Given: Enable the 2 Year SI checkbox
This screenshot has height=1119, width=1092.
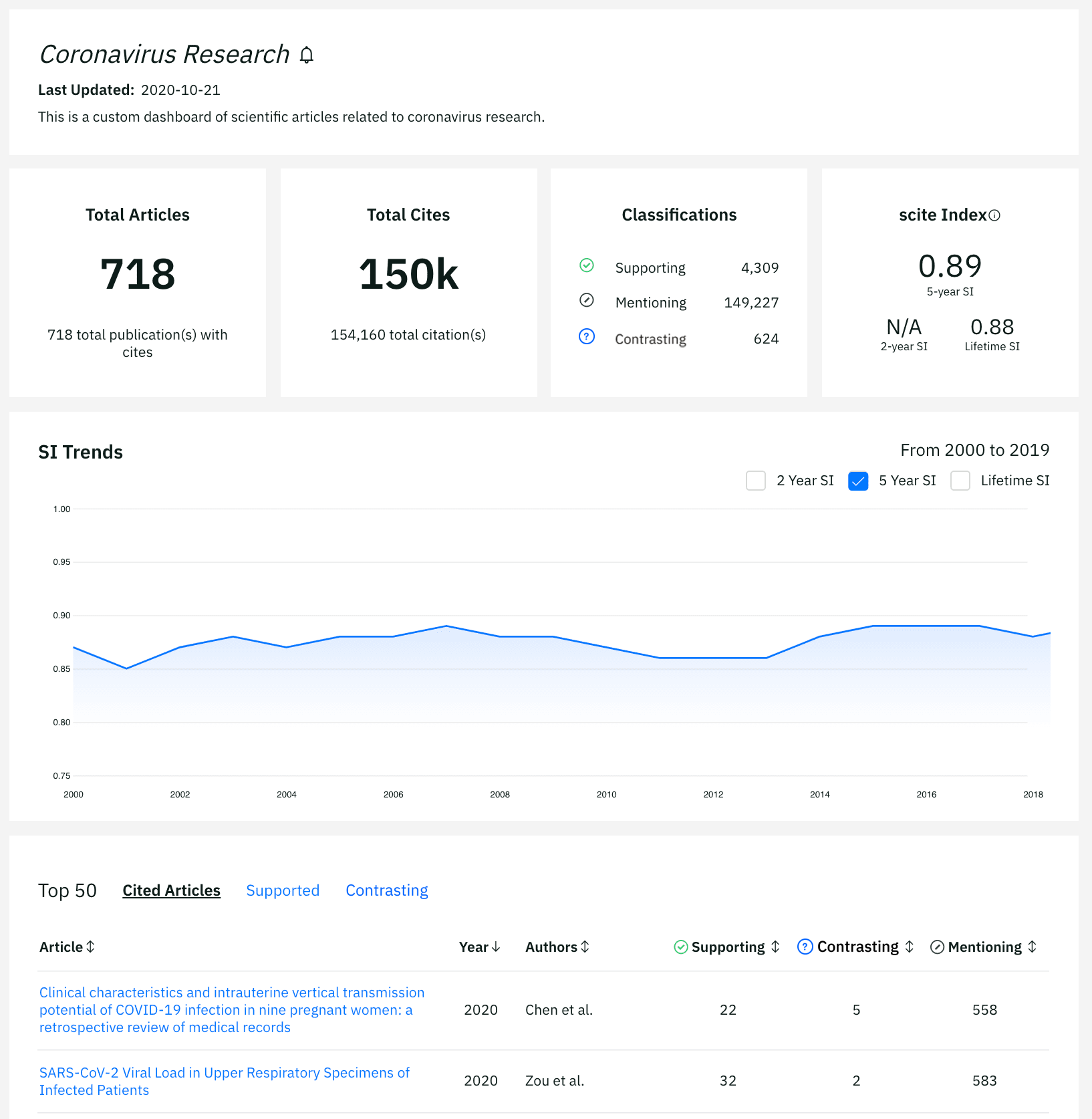Looking at the screenshot, I should point(755,481).
